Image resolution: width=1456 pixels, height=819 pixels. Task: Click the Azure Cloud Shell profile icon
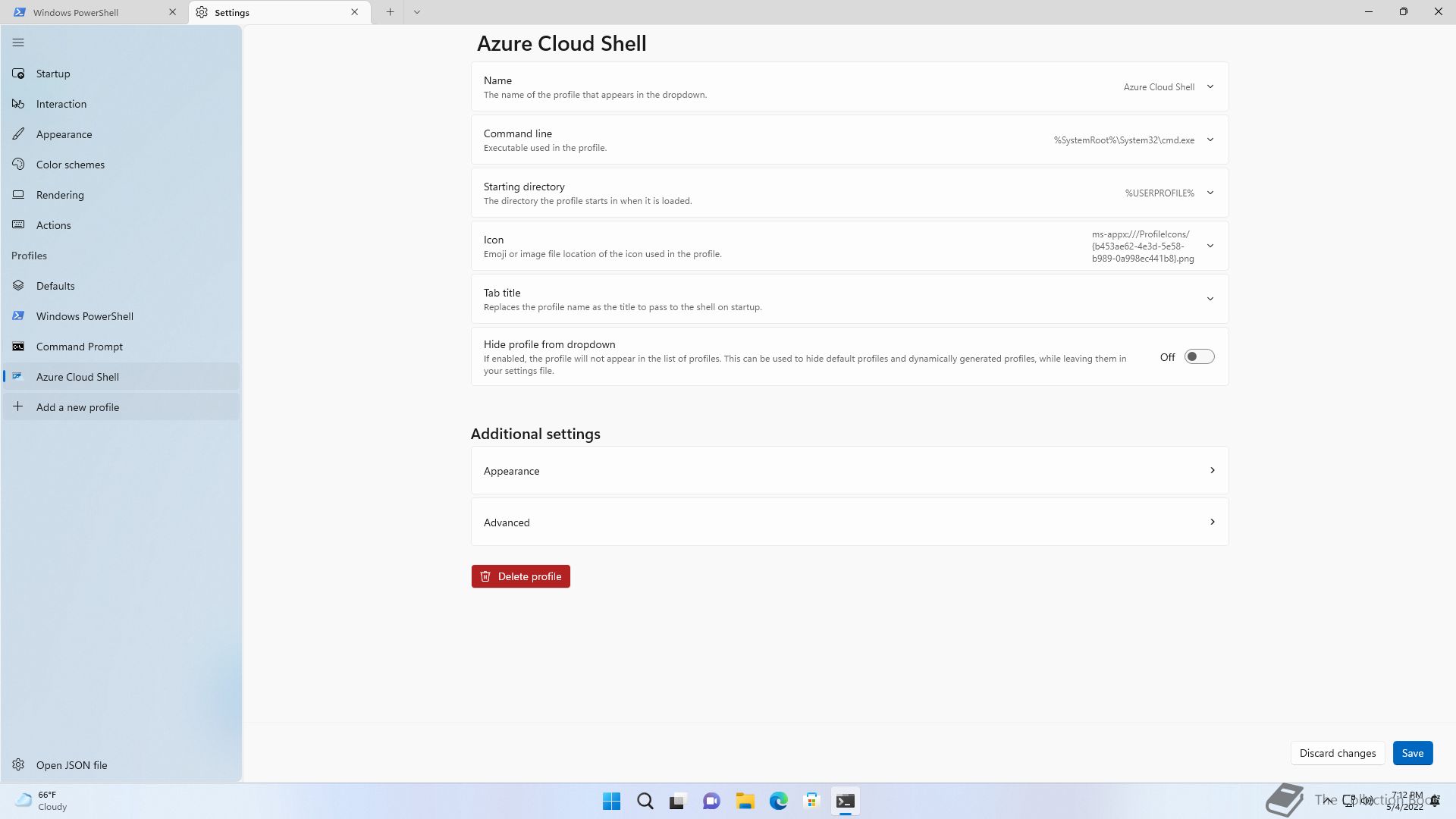pyautogui.click(x=18, y=377)
